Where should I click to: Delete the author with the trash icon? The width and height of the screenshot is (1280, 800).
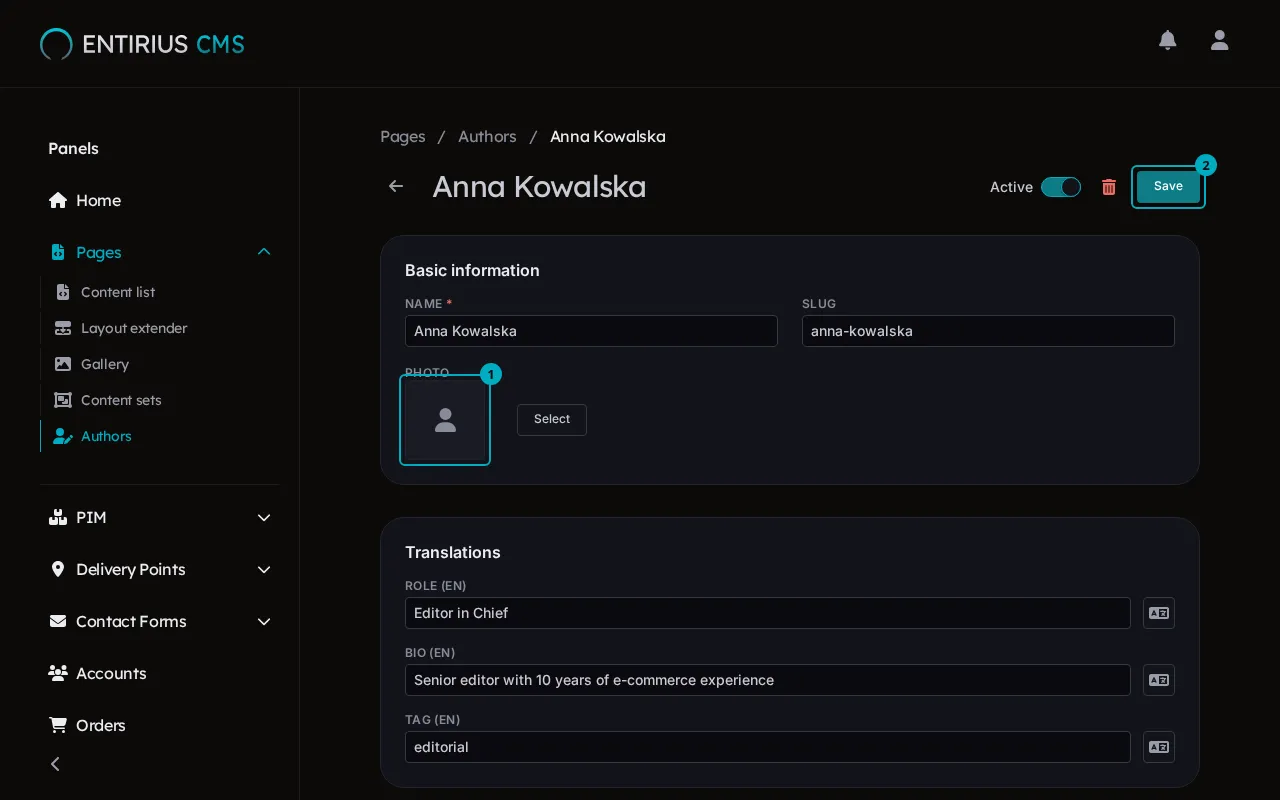coord(1109,187)
